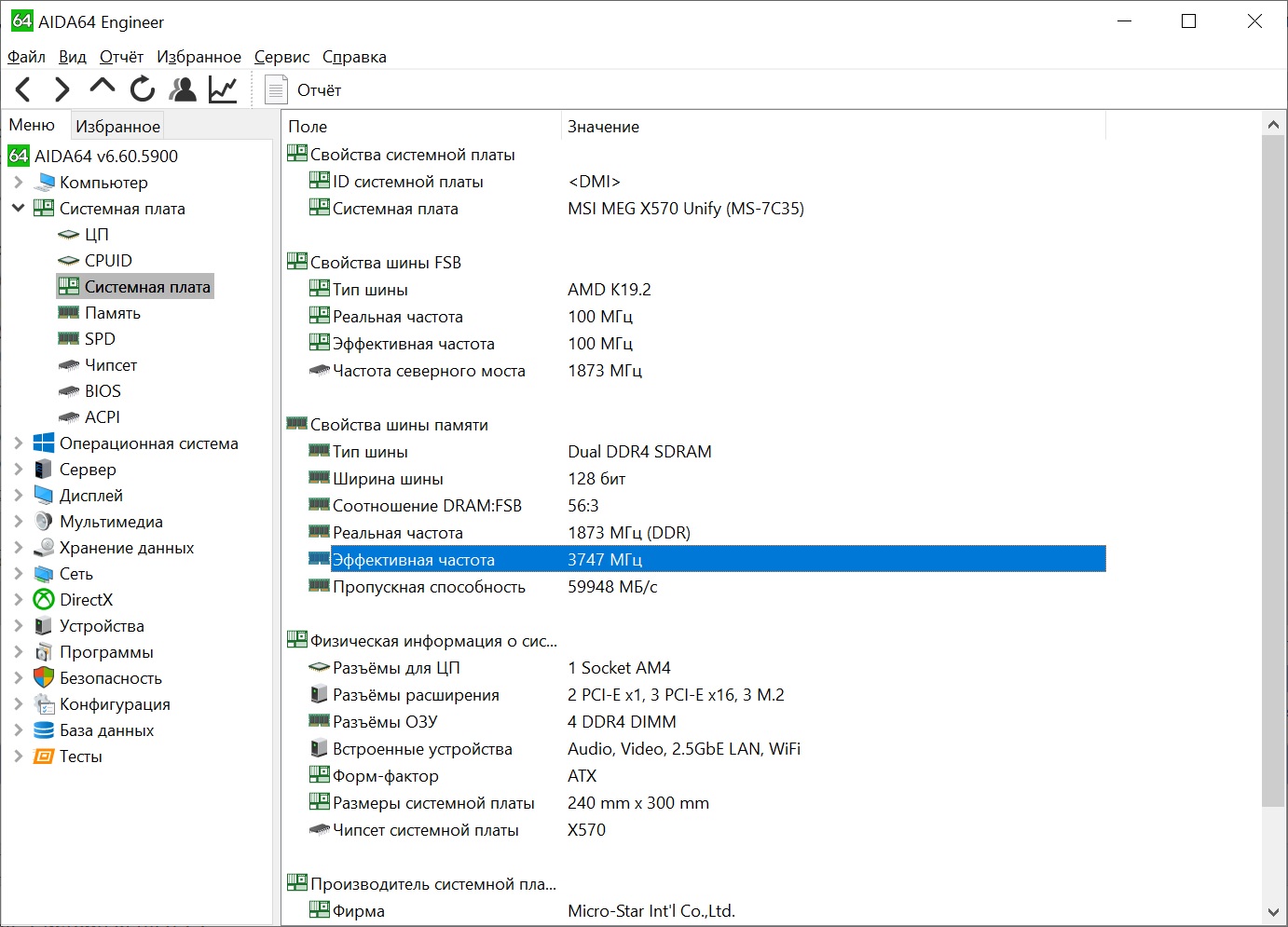Go forward with the right arrow toolbar icon
1288x927 pixels.
coord(62,89)
